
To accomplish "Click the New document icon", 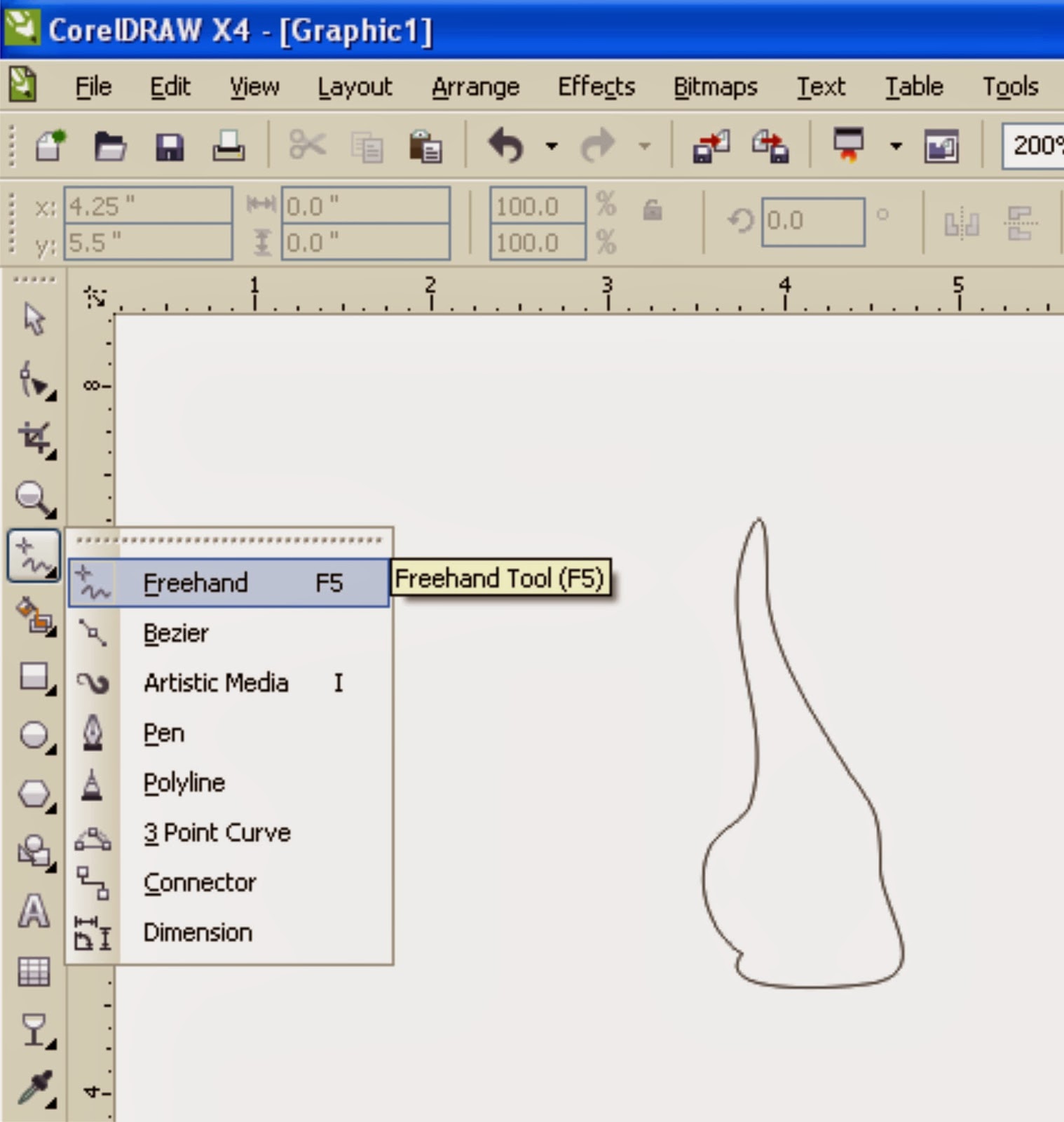I will point(50,146).
